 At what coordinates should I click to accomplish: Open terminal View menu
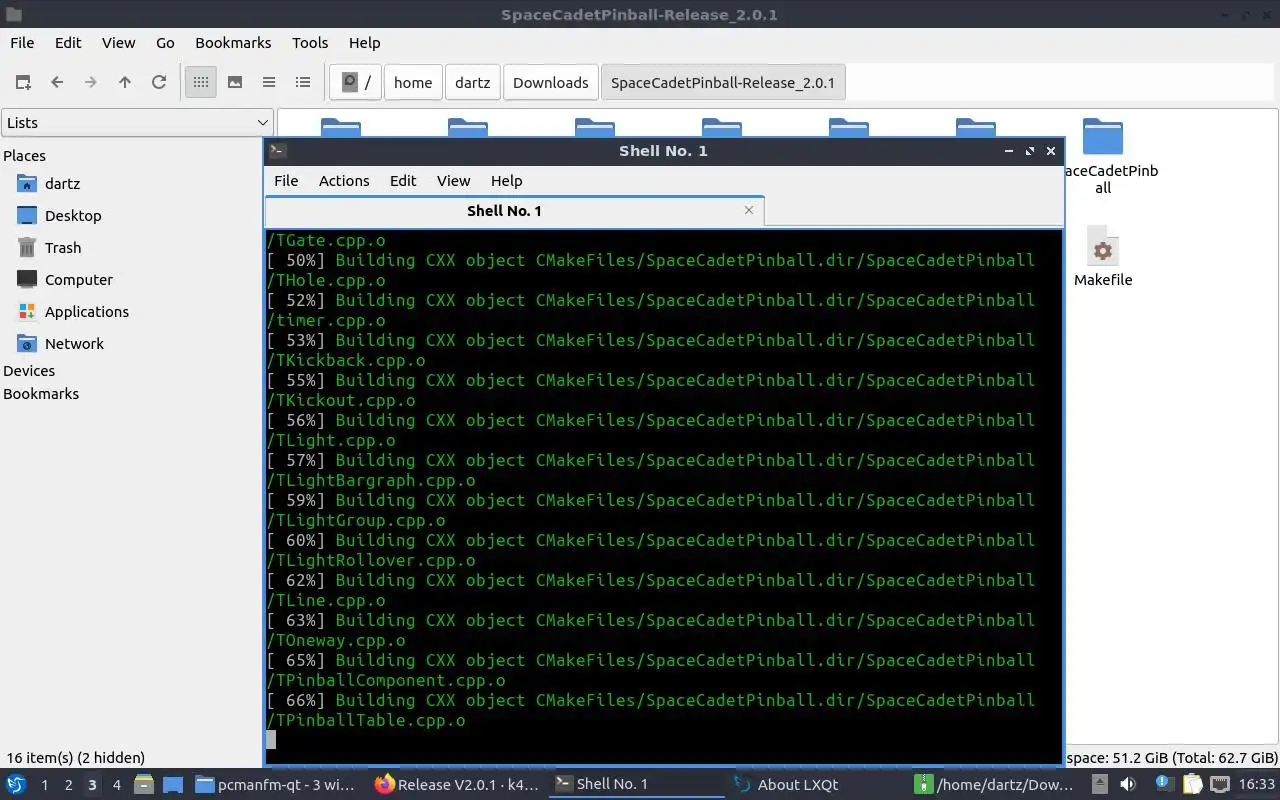[x=453, y=181]
